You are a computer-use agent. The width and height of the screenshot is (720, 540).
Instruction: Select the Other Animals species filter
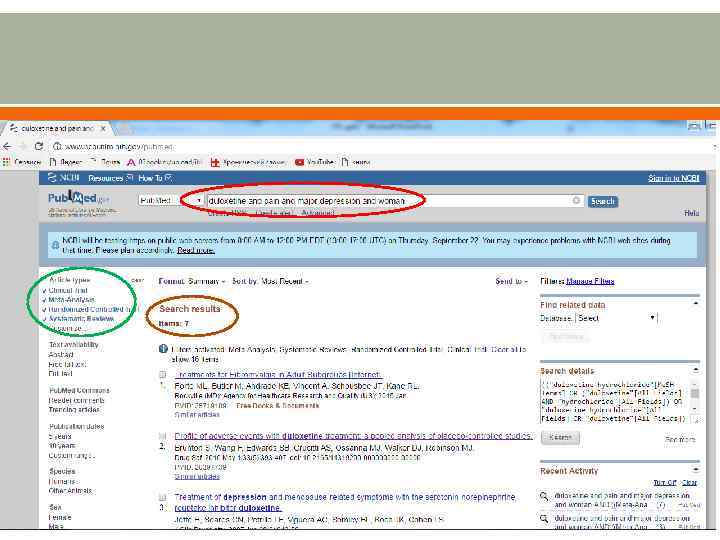tap(70, 490)
